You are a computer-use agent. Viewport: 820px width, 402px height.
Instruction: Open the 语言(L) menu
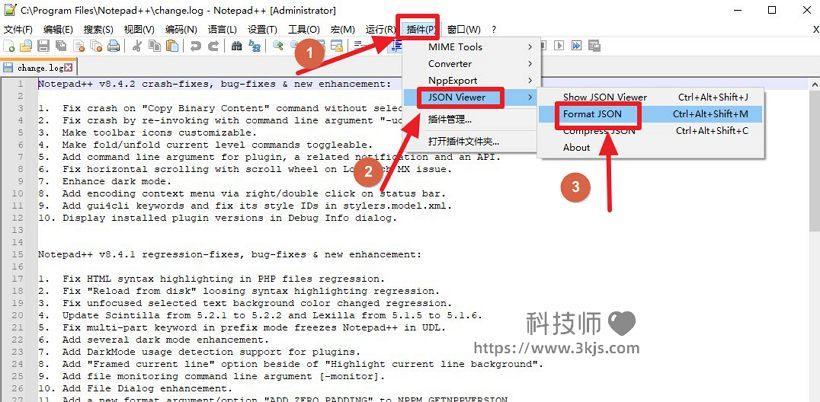pyautogui.click(x=222, y=29)
